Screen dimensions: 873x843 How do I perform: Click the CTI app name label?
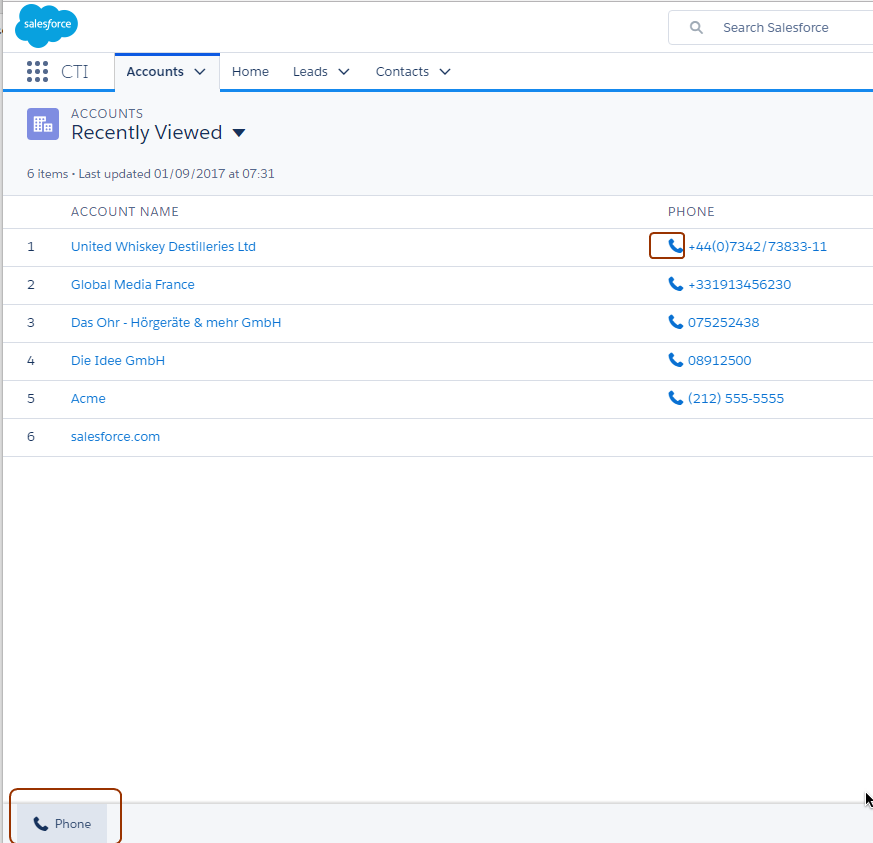click(75, 72)
